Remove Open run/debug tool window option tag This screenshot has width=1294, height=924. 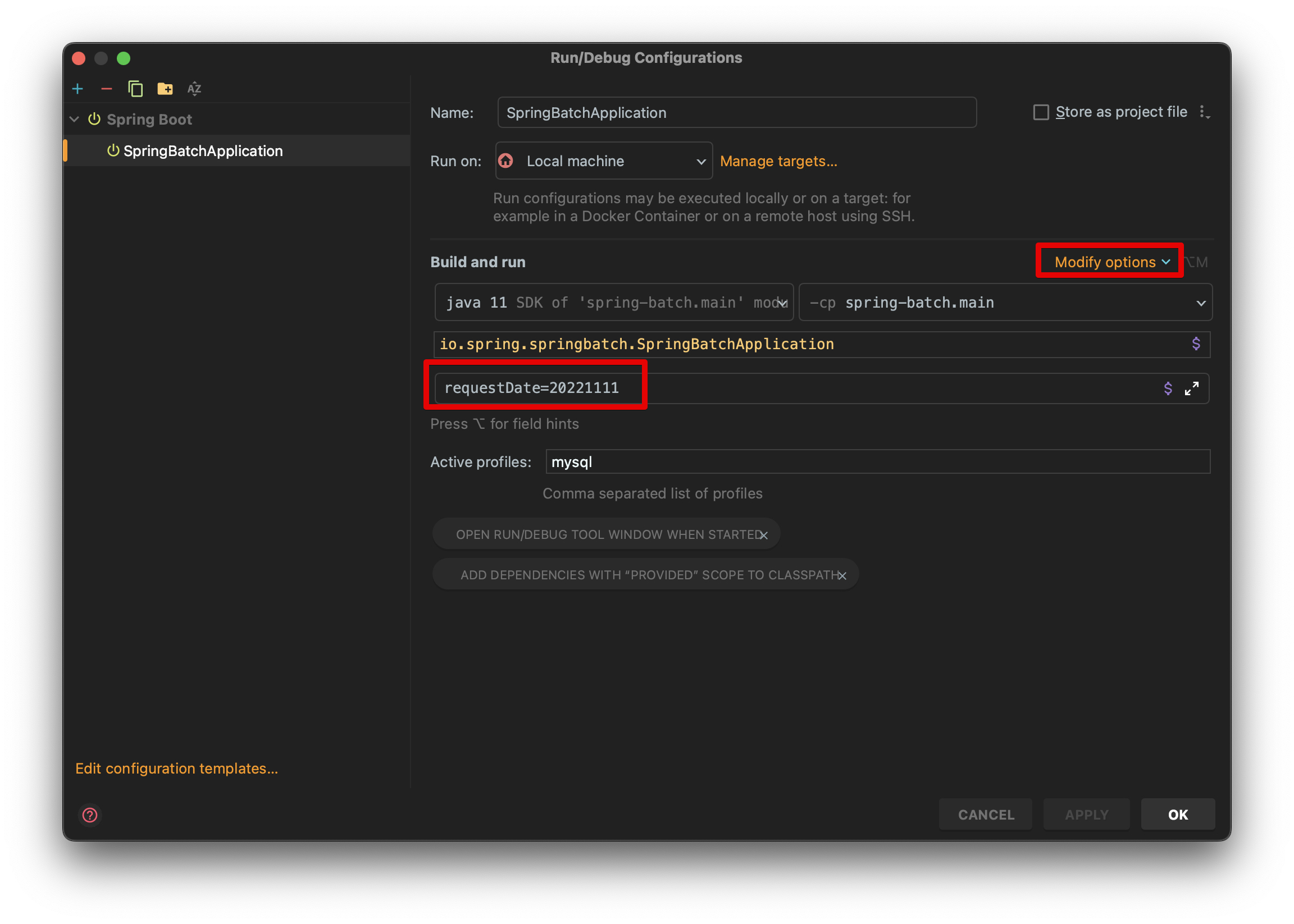point(763,535)
